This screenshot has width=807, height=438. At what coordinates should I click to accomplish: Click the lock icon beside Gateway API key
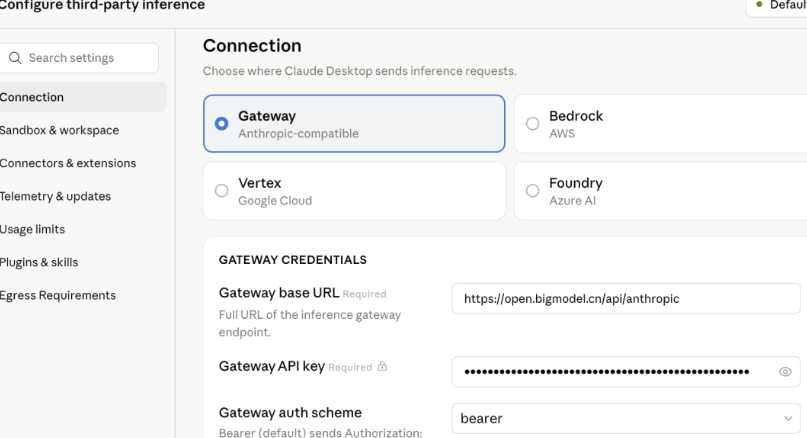click(382, 366)
